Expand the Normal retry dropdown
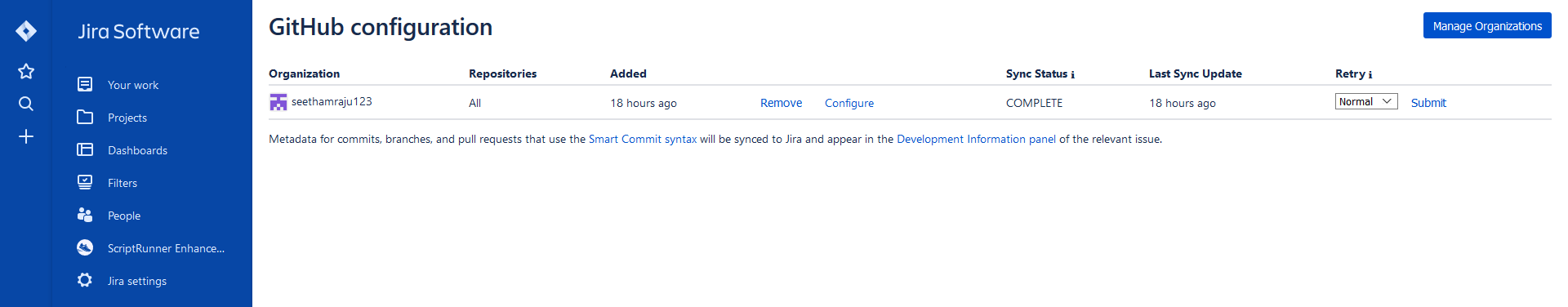The width and height of the screenshot is (1568, 307). 1366,101
